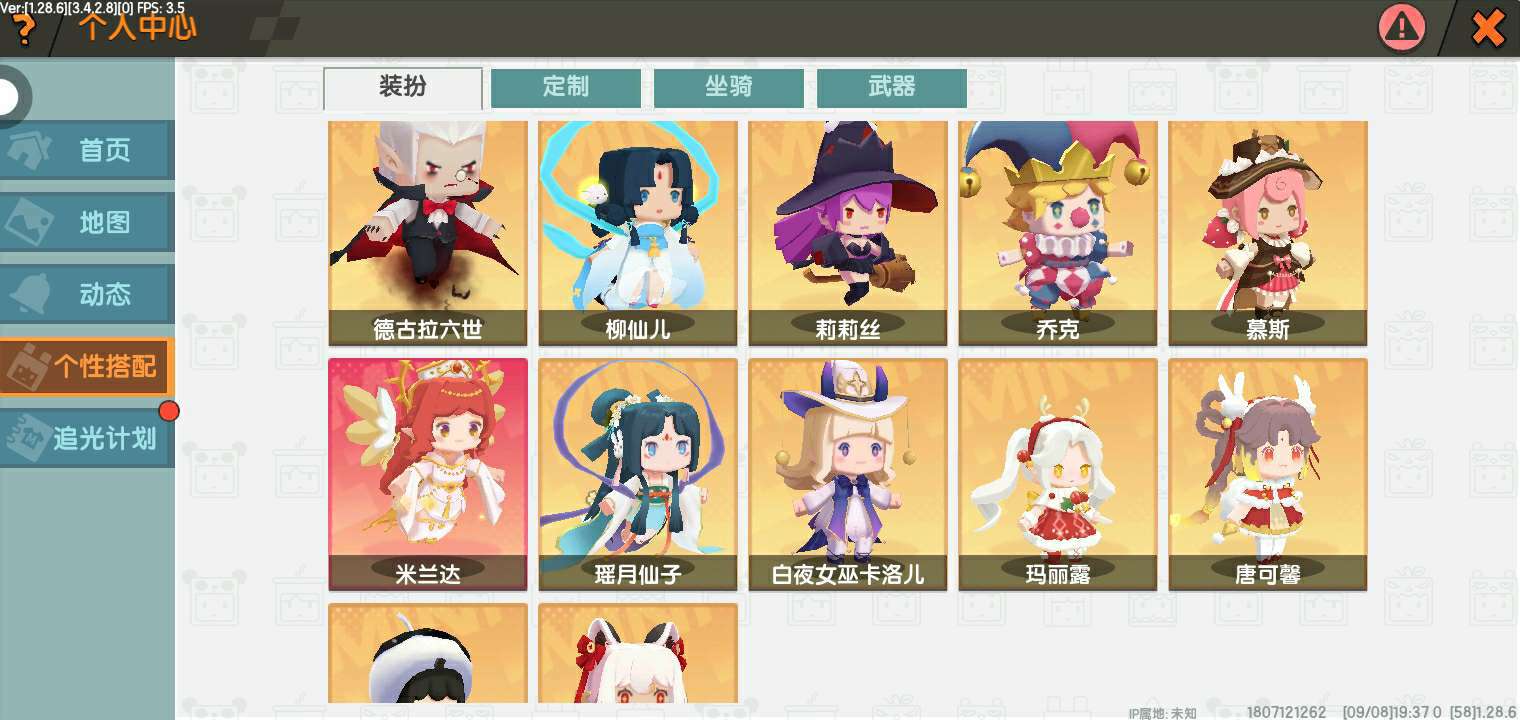Switch to the 定制 tab
The image size is (1520, 720).
pos(566,87)
